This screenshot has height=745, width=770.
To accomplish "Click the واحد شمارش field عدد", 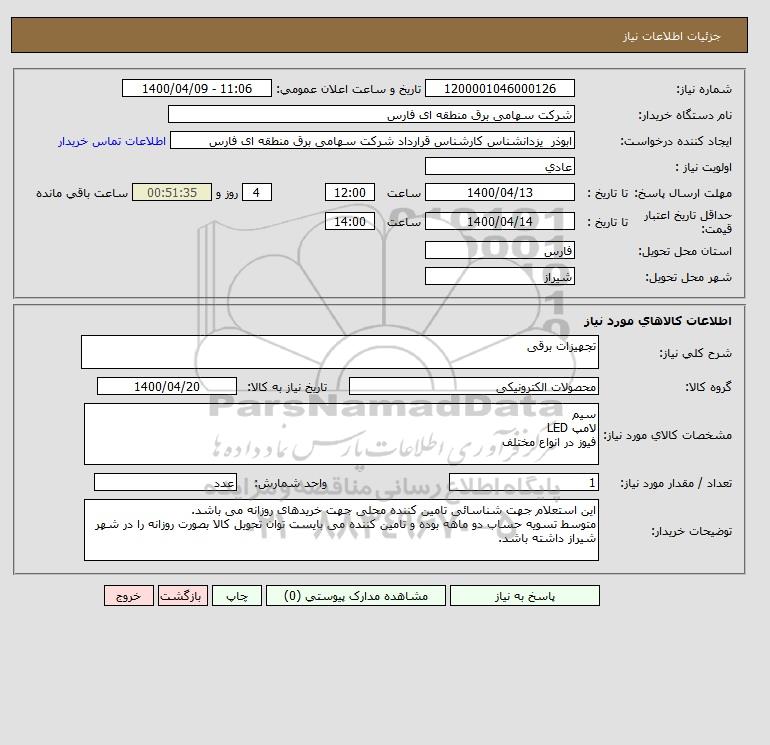I will (165, 483).
